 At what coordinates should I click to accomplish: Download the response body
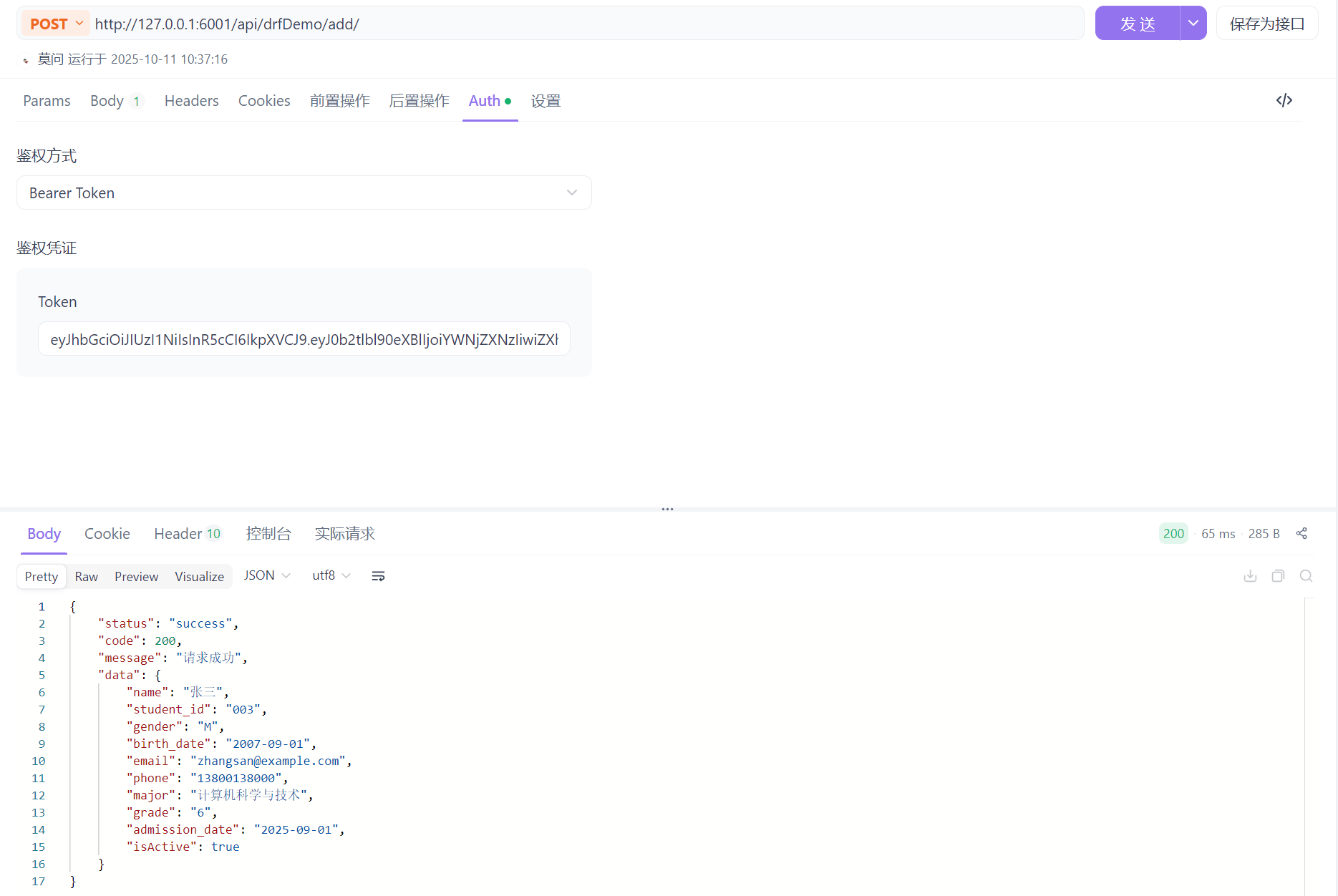coord(1250,576)
